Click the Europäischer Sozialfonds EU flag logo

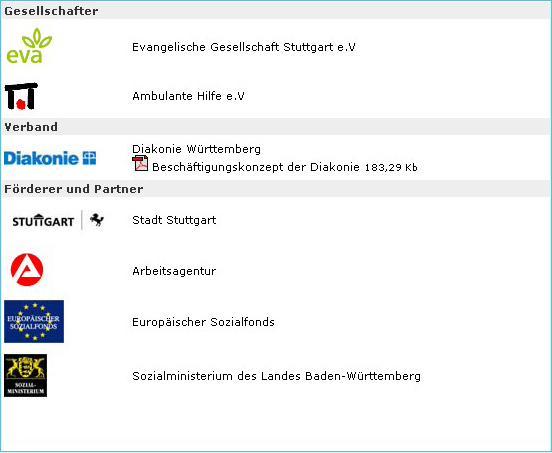click(x=34, y=321)
